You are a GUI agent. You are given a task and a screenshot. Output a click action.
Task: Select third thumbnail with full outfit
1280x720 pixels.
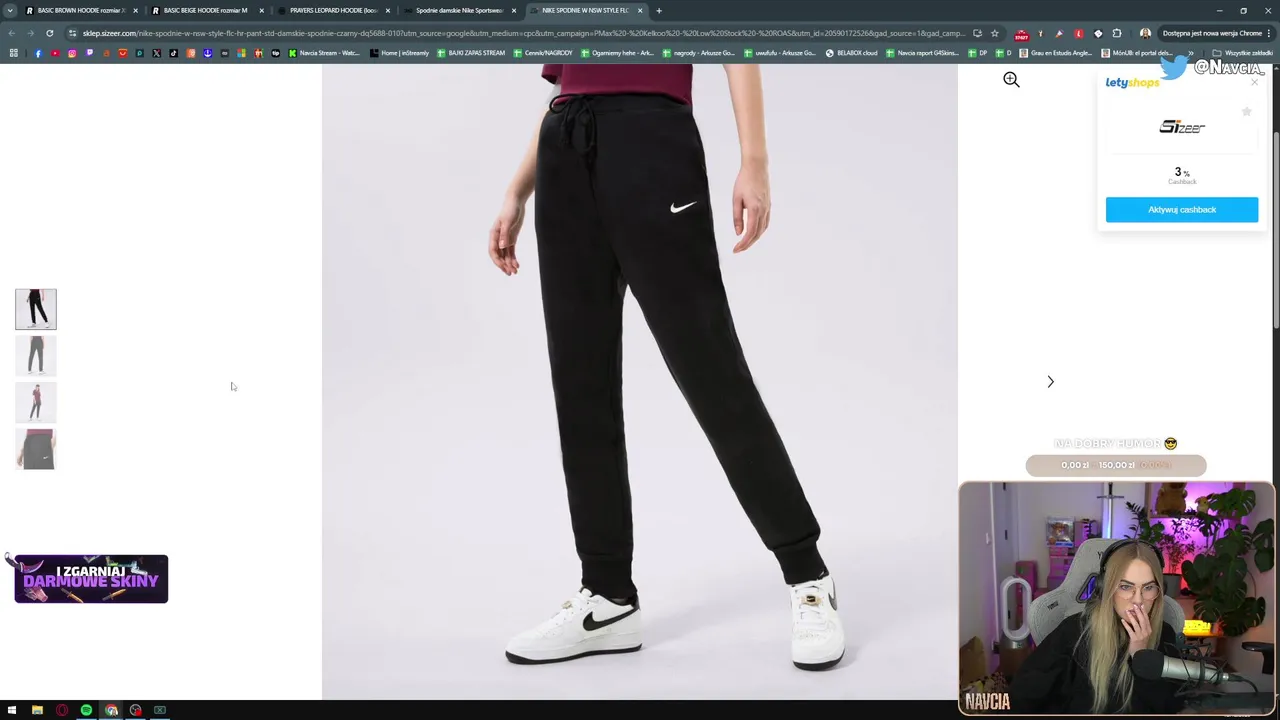pos(36,402)
